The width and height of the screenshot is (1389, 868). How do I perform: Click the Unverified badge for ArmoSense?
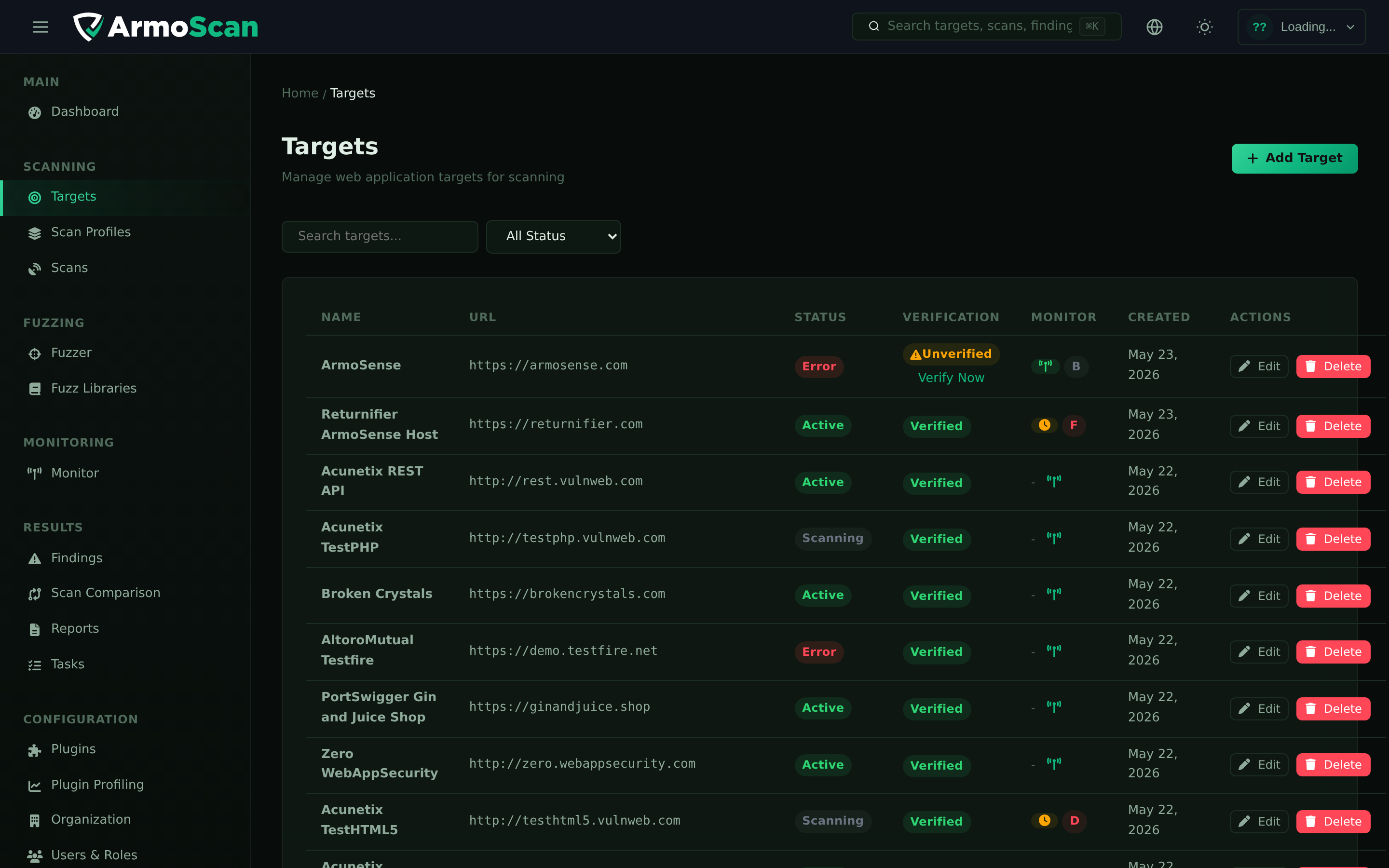(x=951, y=354)
